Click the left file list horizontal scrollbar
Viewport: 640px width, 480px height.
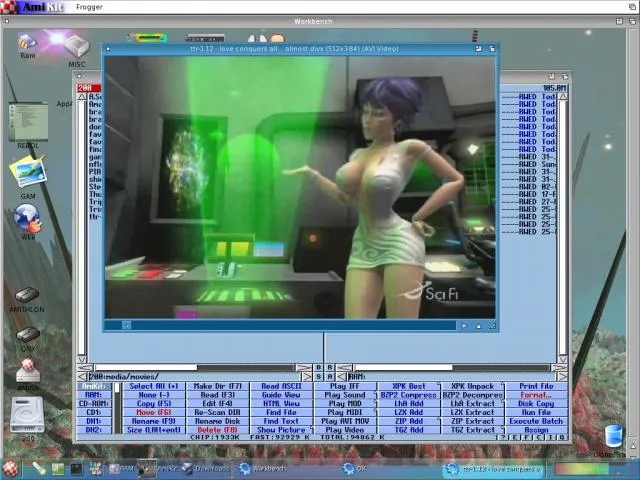tap(200, 367)
